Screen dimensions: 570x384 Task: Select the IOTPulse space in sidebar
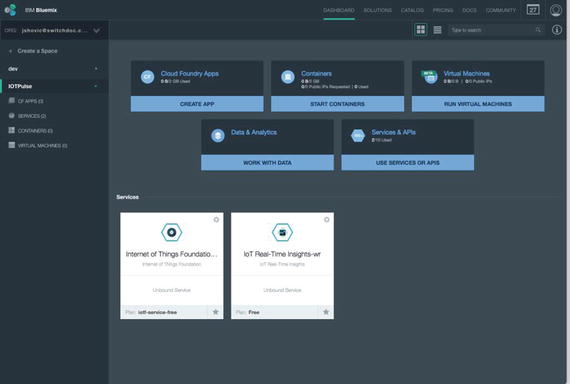pyautogui.click(x=55, y=86)
